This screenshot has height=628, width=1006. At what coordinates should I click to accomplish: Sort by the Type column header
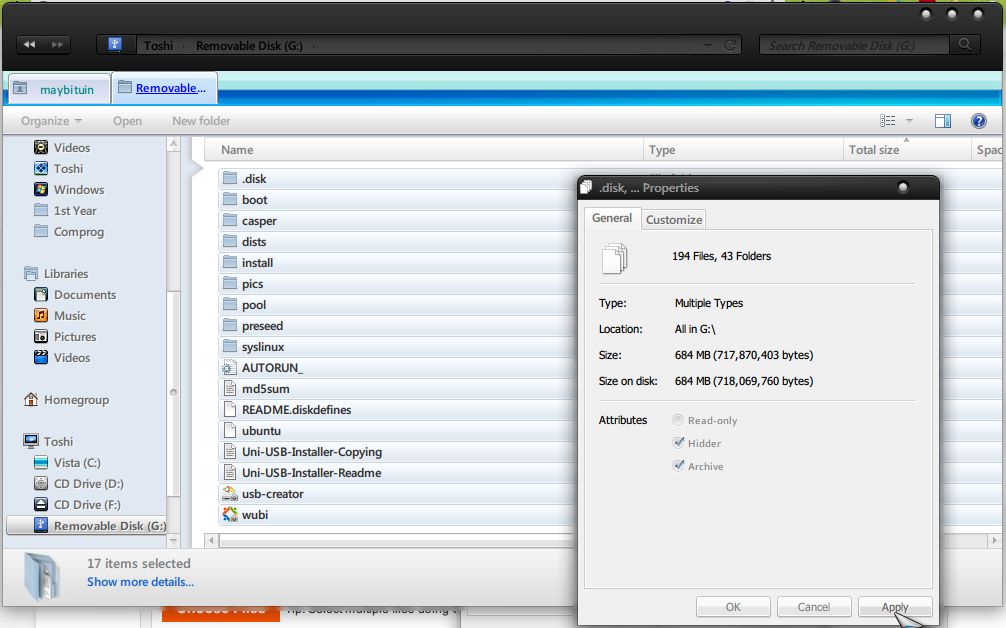(742, 149)
